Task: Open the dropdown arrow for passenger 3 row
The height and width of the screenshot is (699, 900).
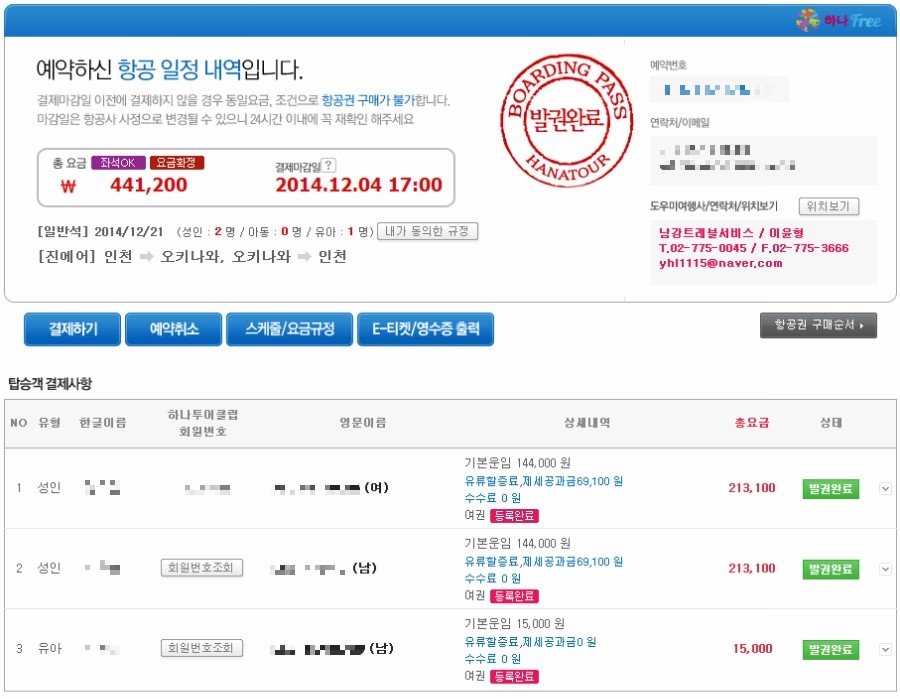Action: 885,650
